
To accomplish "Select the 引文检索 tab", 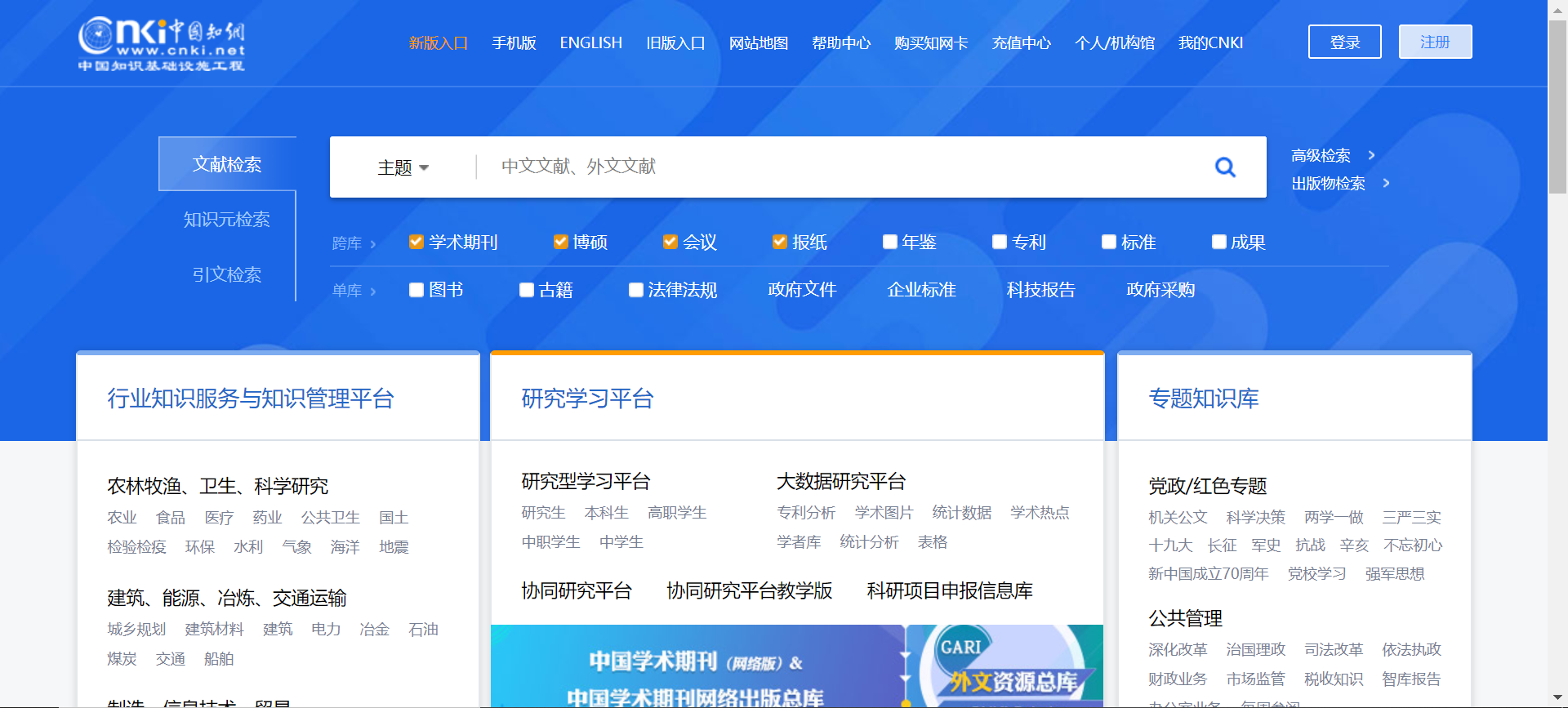I will [x=227, y=274].
